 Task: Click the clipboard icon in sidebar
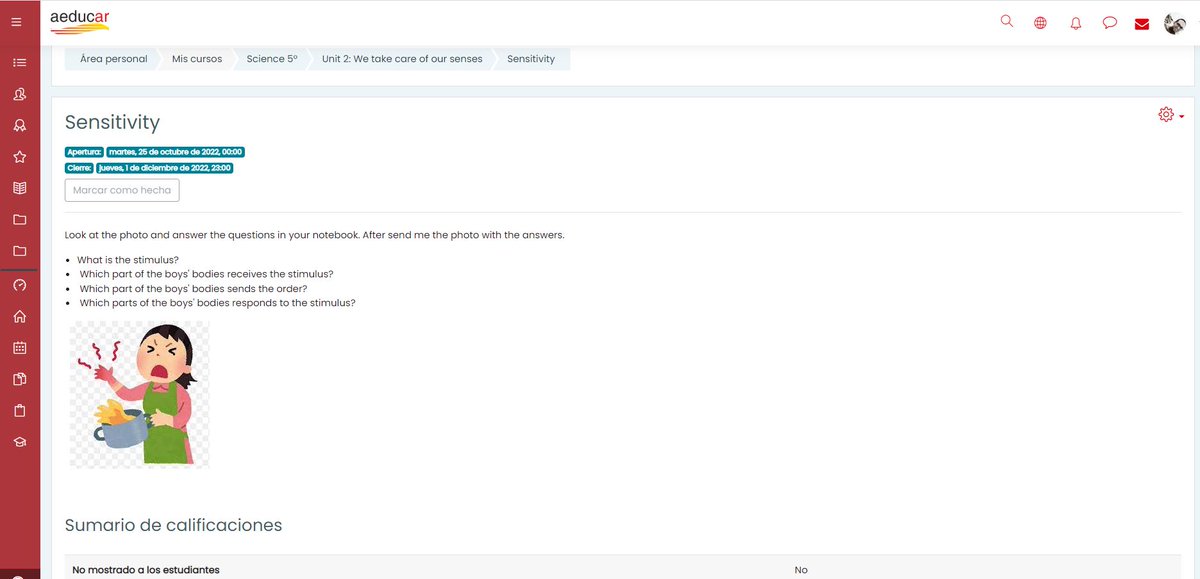[x=19, y=411]
